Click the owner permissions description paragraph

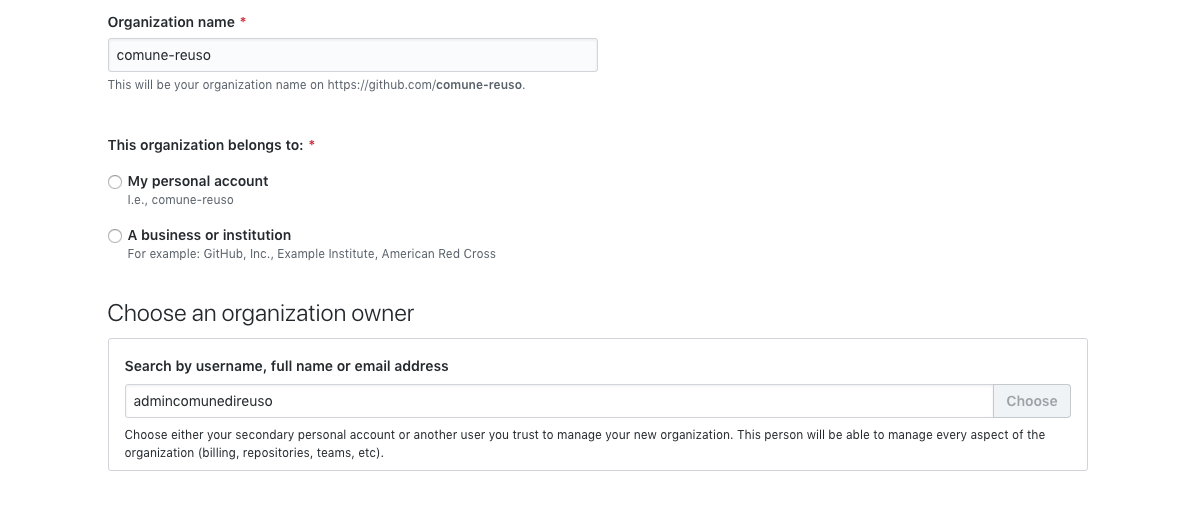point(584,443)
